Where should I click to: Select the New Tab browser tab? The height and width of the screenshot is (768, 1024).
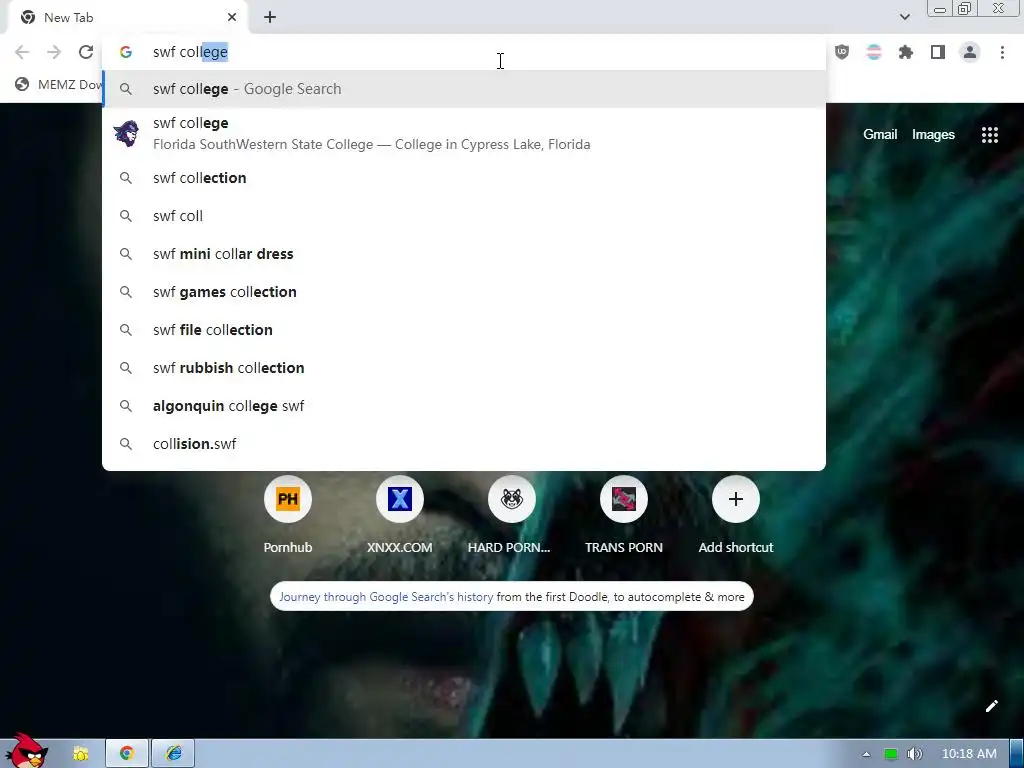[x=127, y=18]
